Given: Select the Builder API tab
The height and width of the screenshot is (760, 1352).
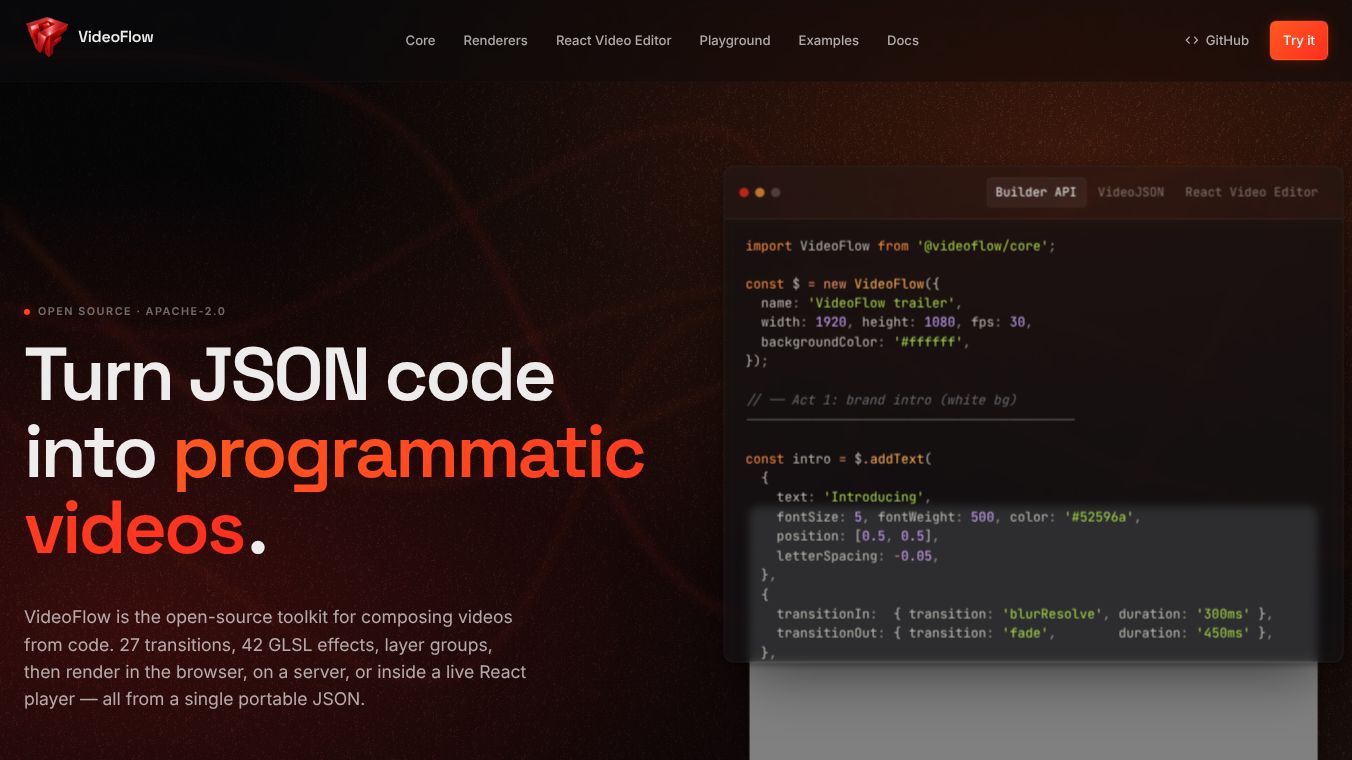Looking at the screenshot, I should (1036, 192).
